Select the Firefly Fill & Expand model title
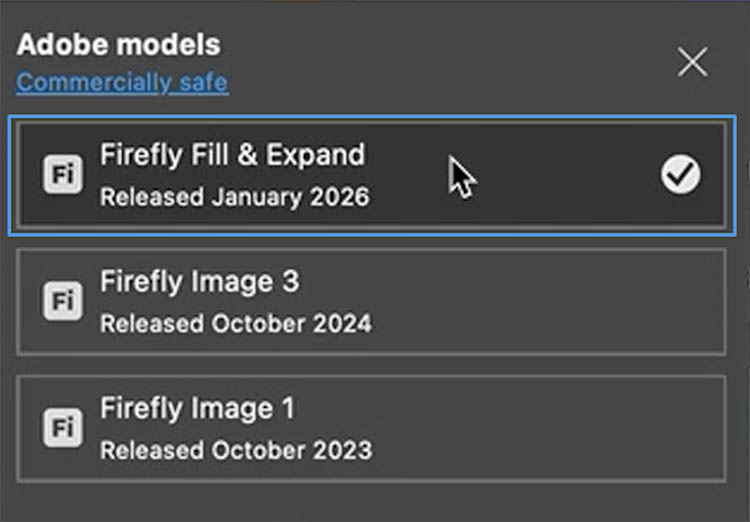 tap(232, 155)
